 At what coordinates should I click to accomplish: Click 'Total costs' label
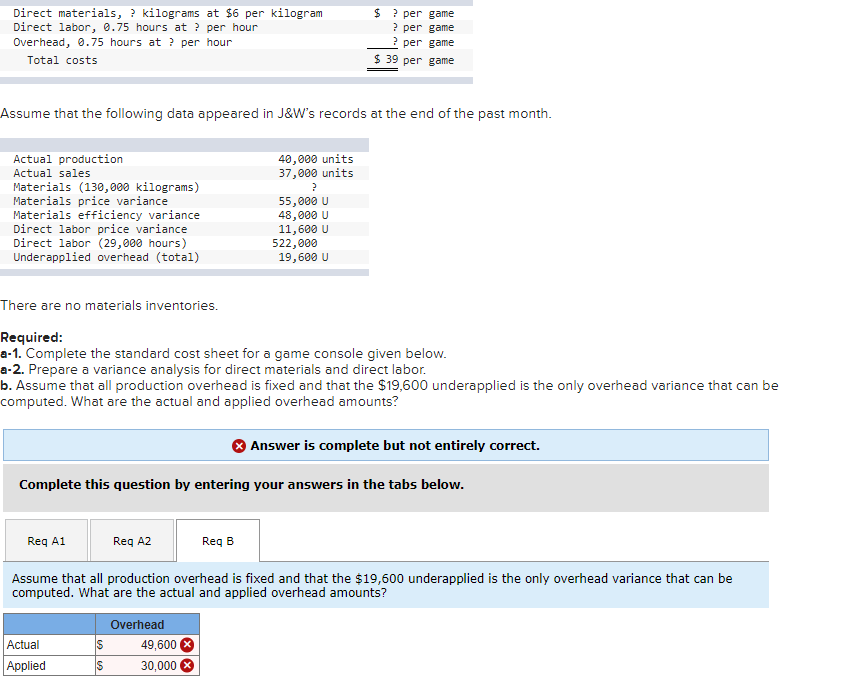[x=62, y=61]
